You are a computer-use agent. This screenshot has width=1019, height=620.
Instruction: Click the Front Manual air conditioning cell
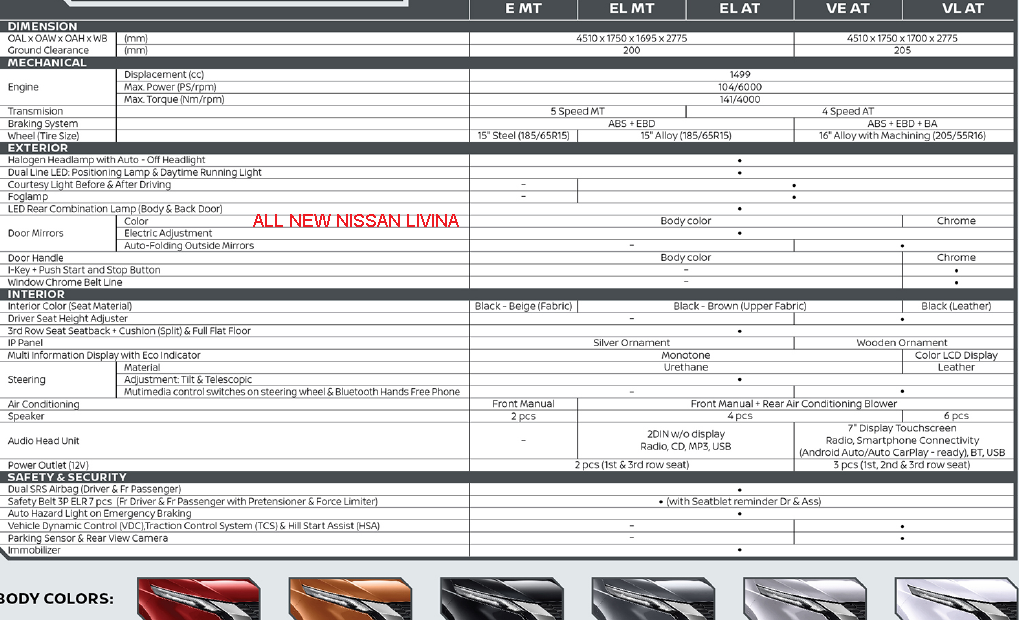pyautogui.click(x=523, y=404)
